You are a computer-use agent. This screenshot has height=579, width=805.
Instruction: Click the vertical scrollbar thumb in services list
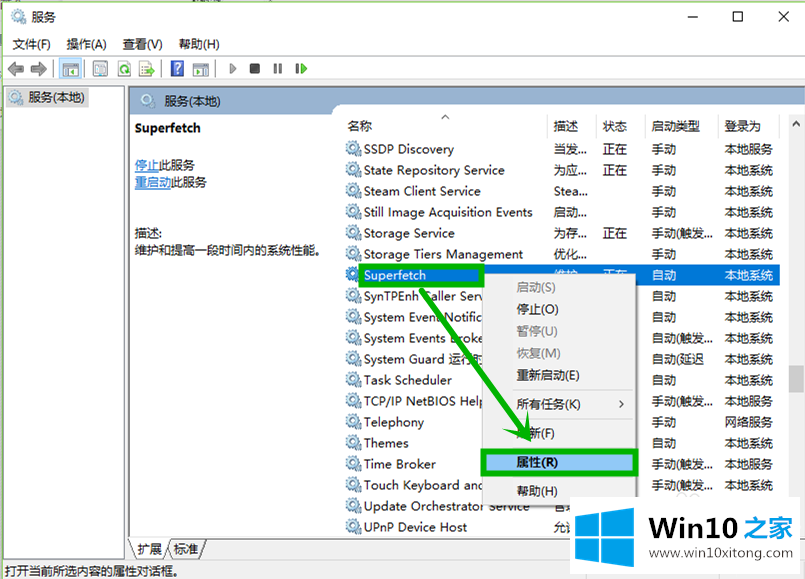796,378
